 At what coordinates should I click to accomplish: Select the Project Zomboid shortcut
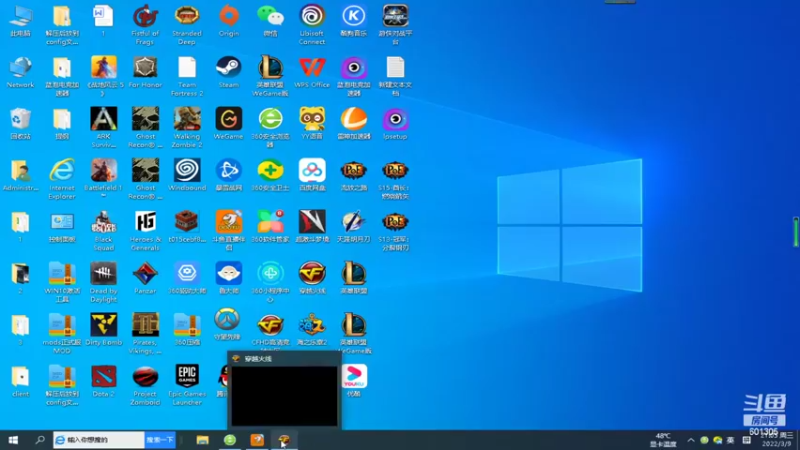pyautogui.click(x=145, y=385)
